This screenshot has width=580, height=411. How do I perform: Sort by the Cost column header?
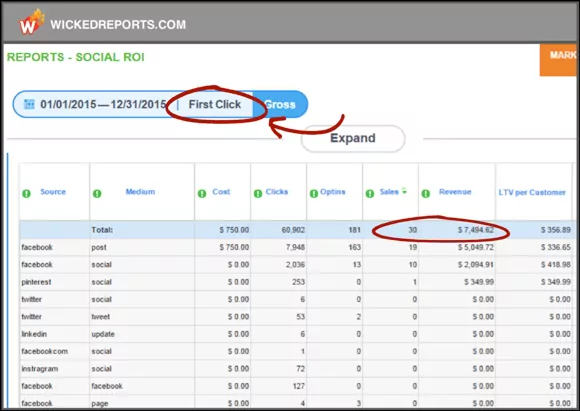[x=221, y=192]
